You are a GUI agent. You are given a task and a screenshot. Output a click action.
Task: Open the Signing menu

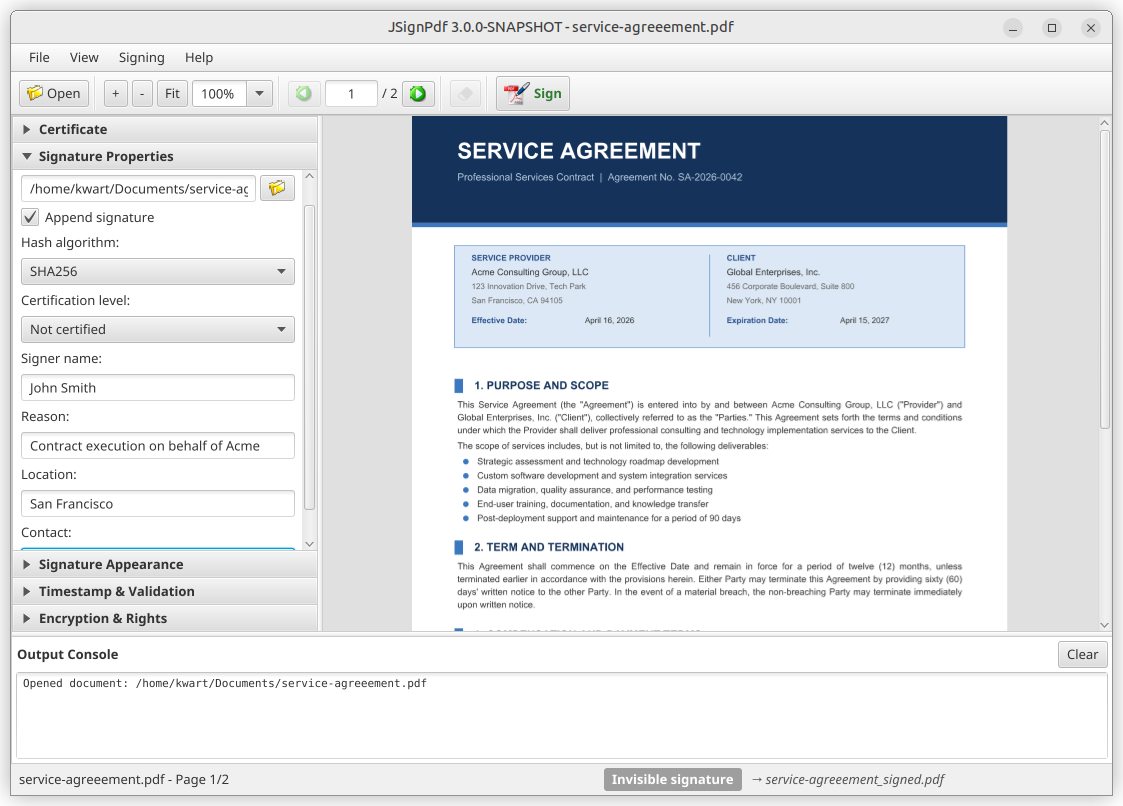click(141, 57)
